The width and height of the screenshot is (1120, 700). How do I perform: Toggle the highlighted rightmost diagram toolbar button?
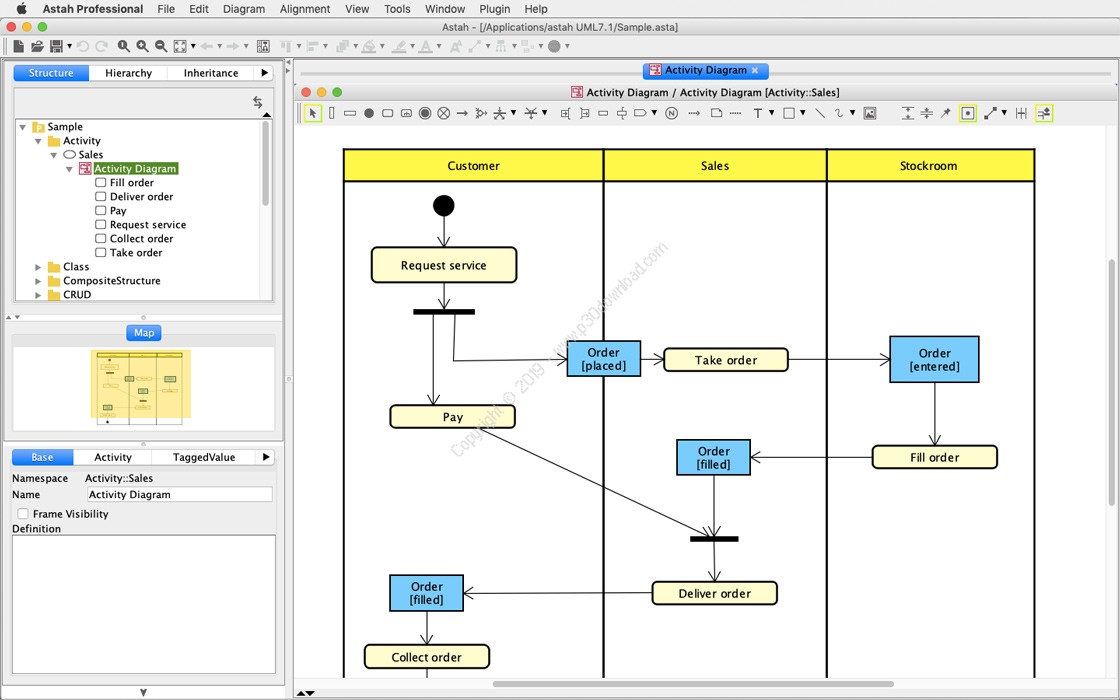1044,113
